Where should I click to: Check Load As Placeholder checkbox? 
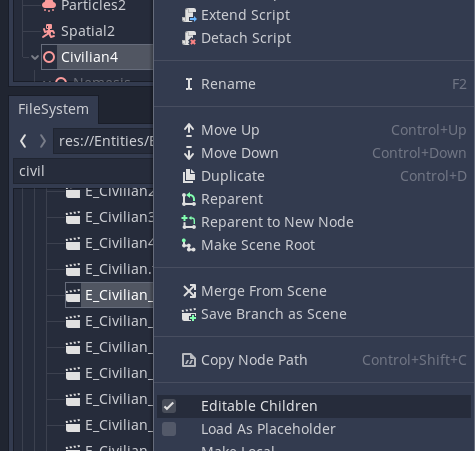pyautogui.click(x=169, y=429)
